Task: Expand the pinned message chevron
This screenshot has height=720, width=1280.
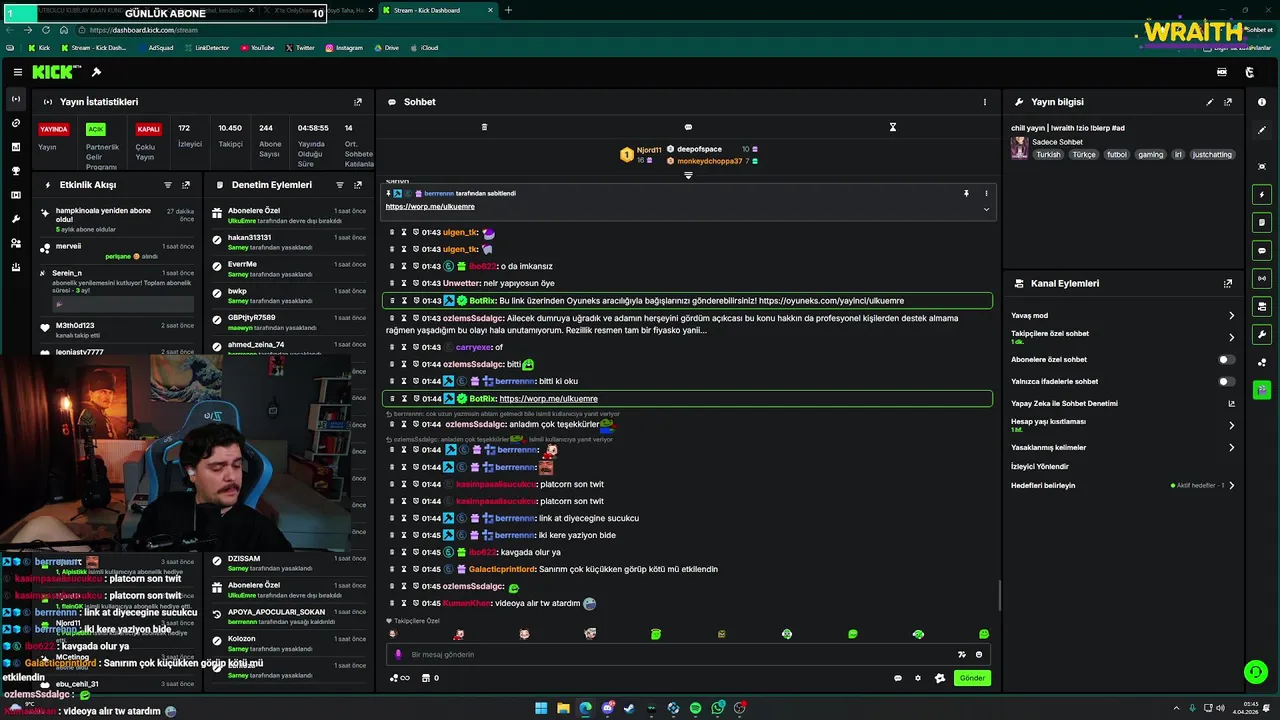Action: pos(986,209)
